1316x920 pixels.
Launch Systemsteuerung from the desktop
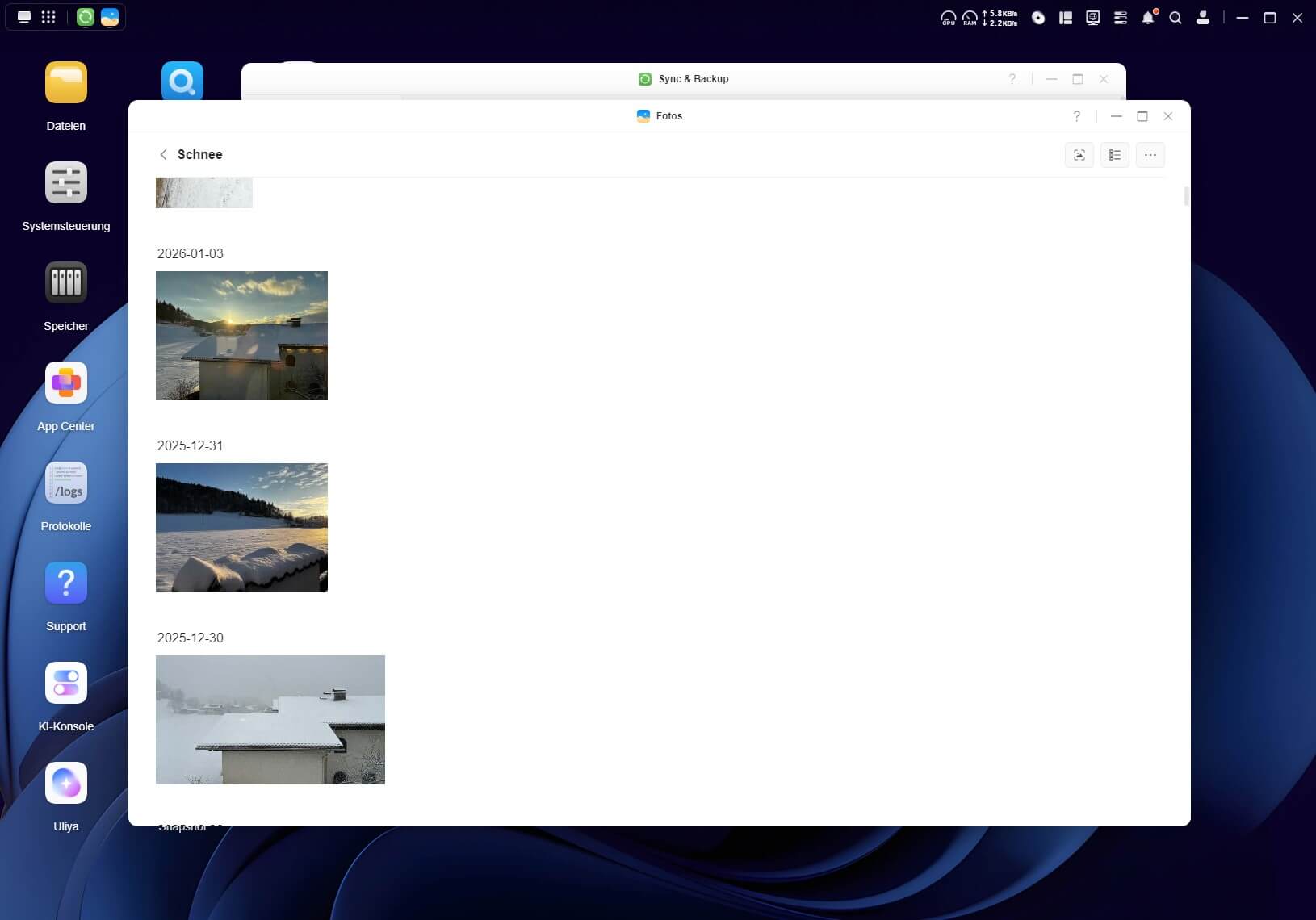click(66, 183)
